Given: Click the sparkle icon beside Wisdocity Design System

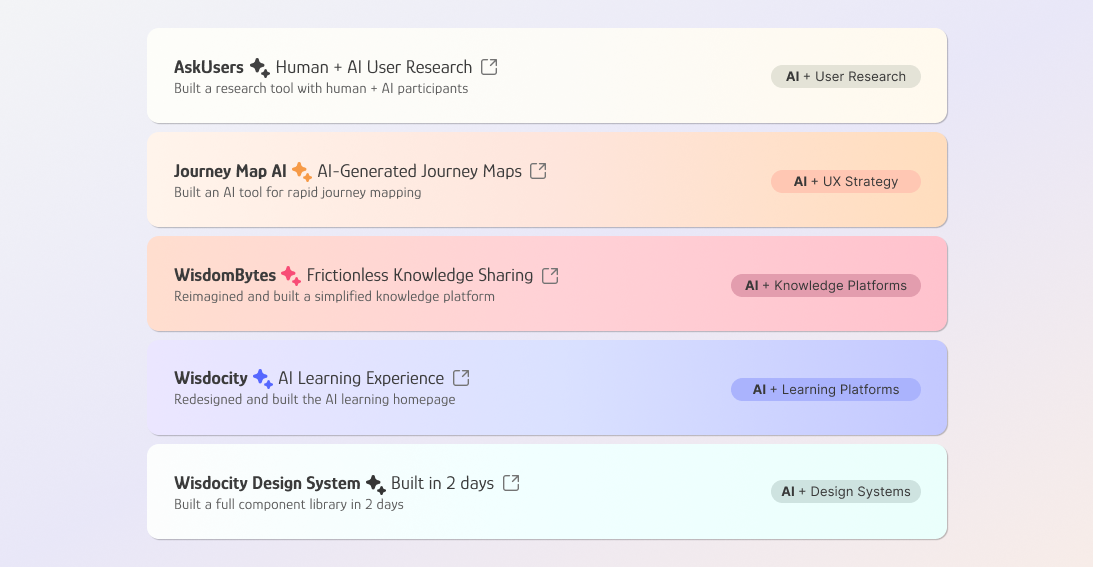Looking at the screenshot, I should pos(375,484).
